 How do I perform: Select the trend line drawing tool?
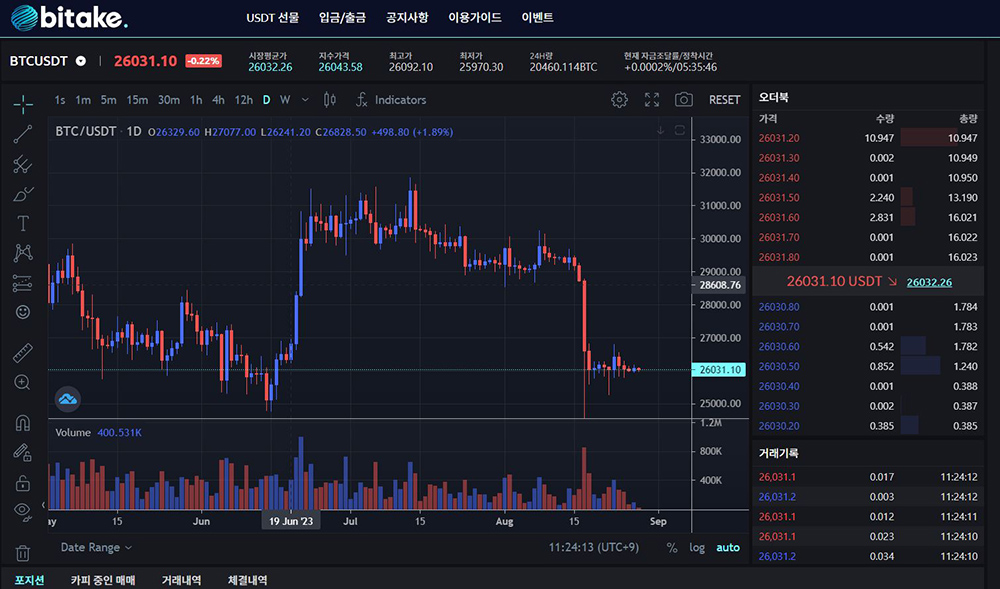pyautogui.click(x=22, y=133)
